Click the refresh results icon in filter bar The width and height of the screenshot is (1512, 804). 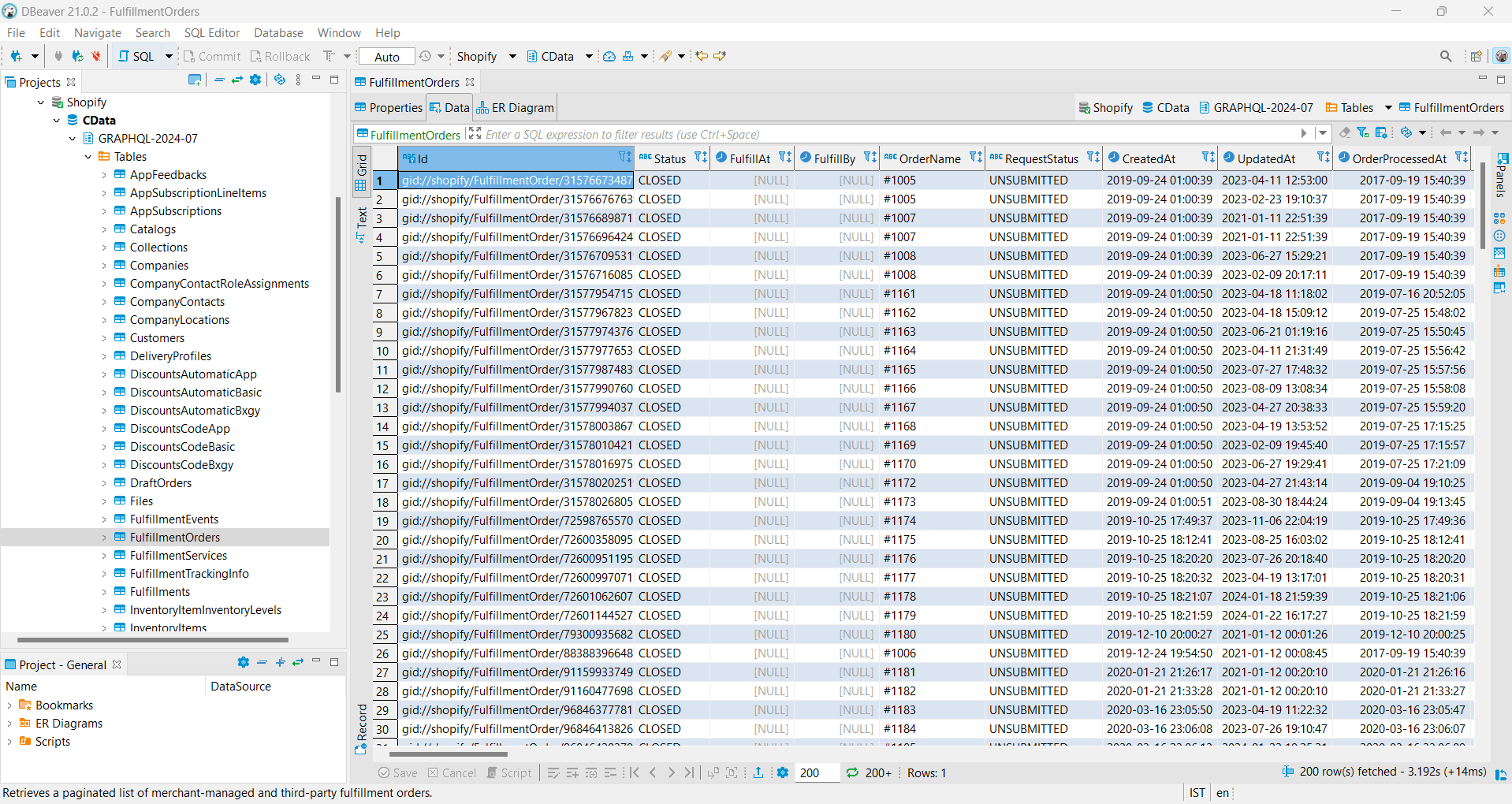pyautogui.click(x=1406, y=133)
